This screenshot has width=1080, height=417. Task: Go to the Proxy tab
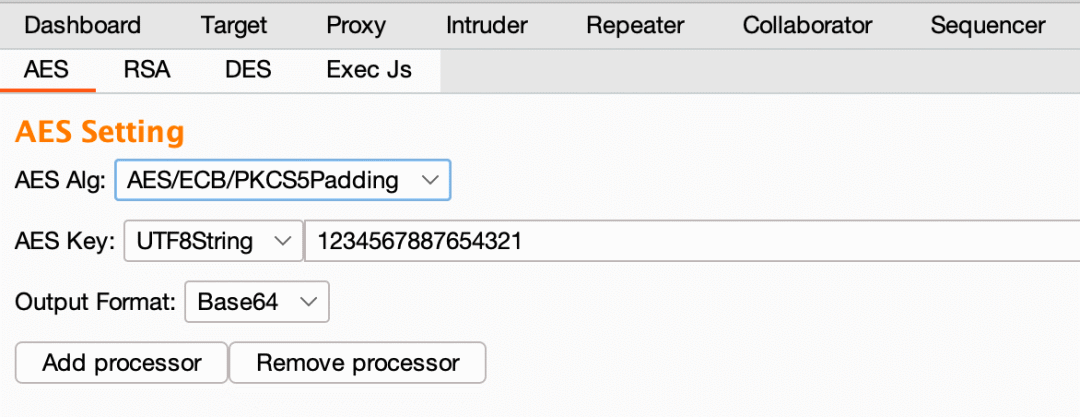(x=356, y=25)
